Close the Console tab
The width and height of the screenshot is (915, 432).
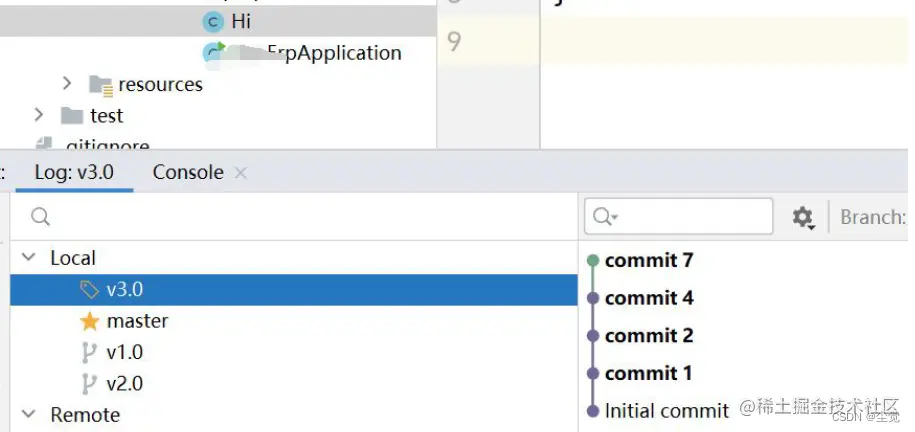[x=240, y=172]
